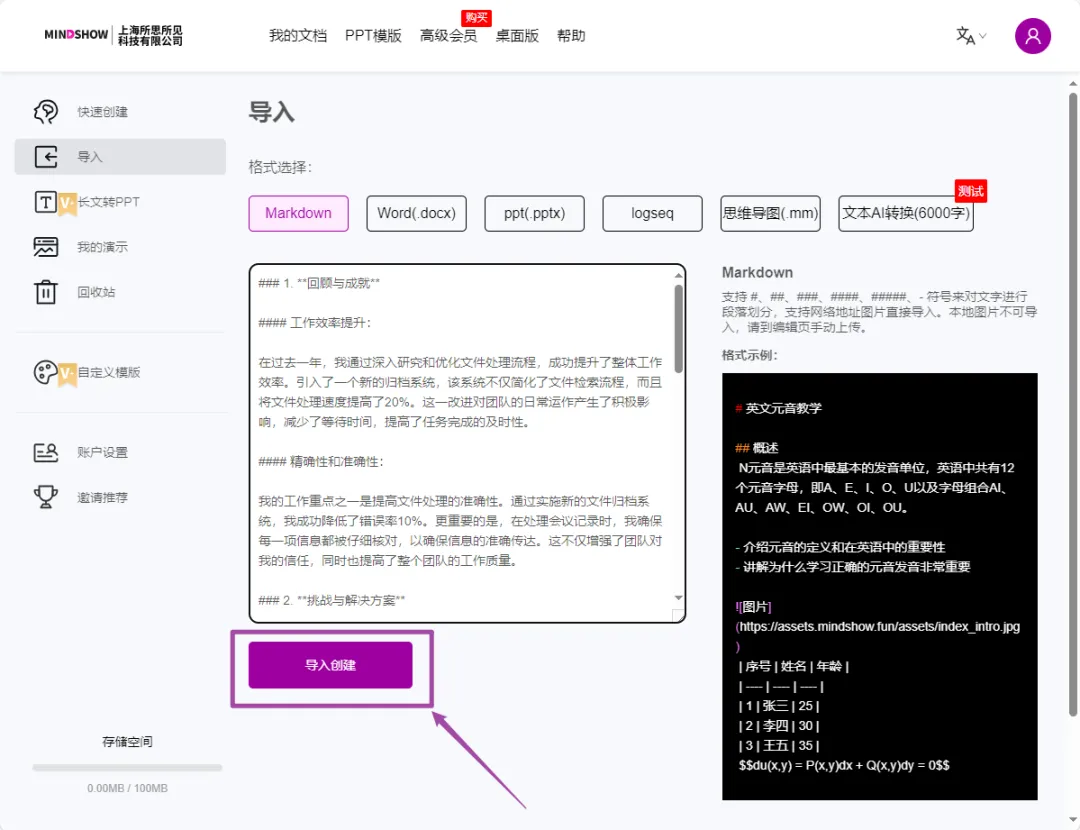Click the page scrollbar up arrow
This screenshot has height=830, width=1080.
pyautogui.click(x=1072, y=83)
